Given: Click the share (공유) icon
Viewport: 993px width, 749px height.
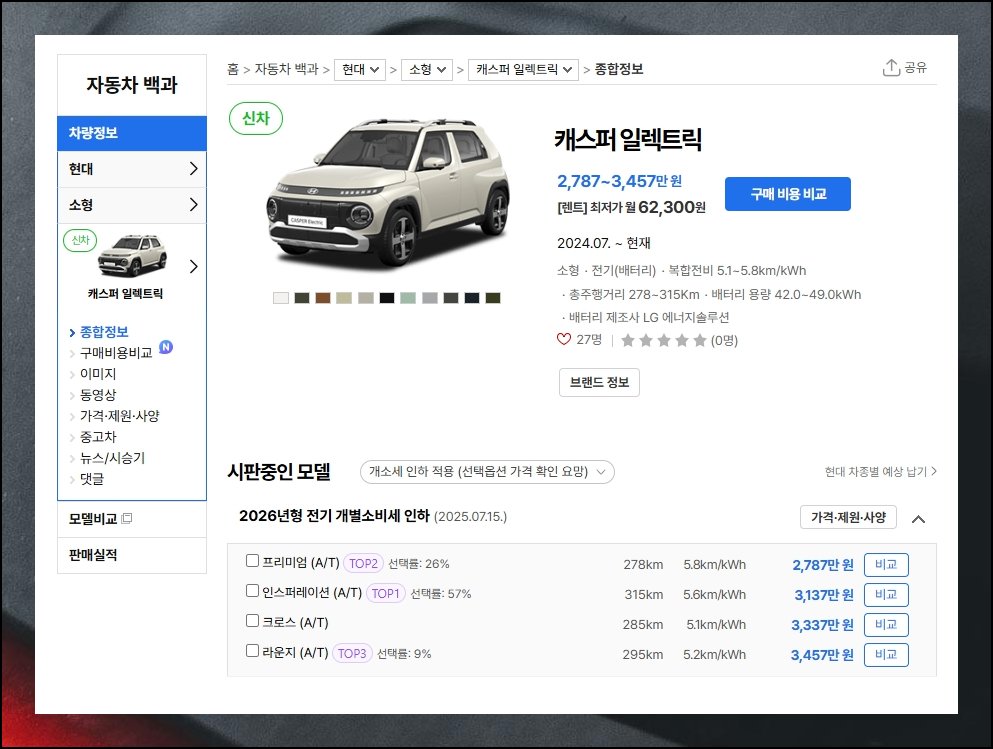Looking at the screenshot, I should click(x=891, y=67).
